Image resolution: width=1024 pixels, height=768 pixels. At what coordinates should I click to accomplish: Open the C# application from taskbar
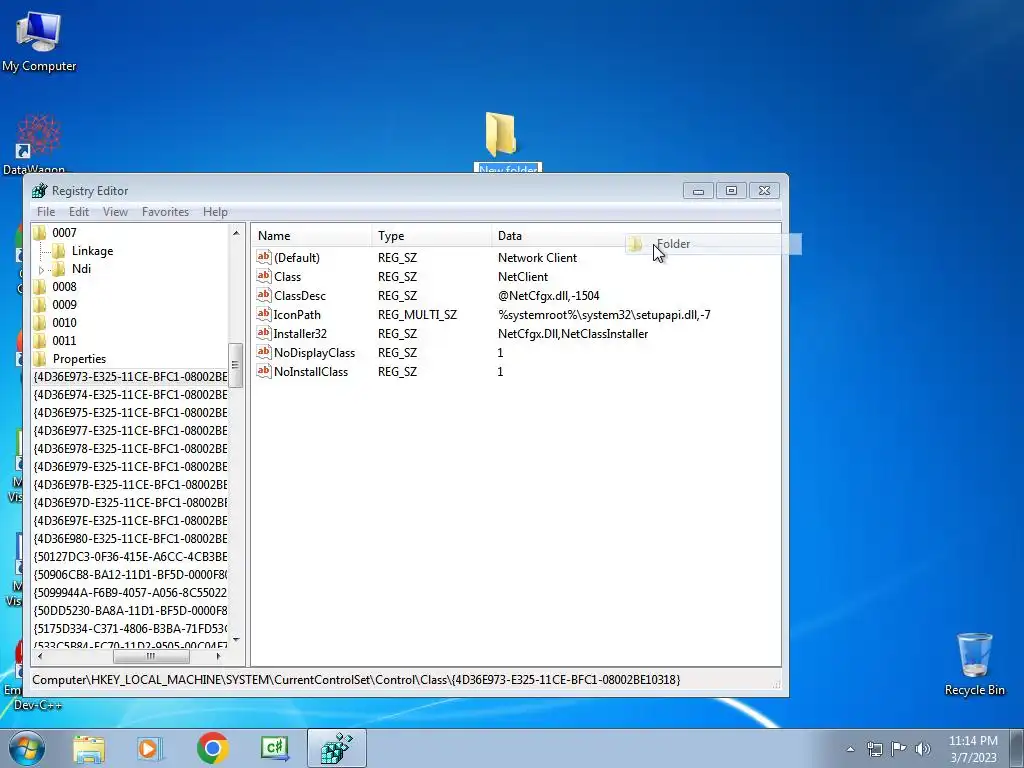click(275, 748)
